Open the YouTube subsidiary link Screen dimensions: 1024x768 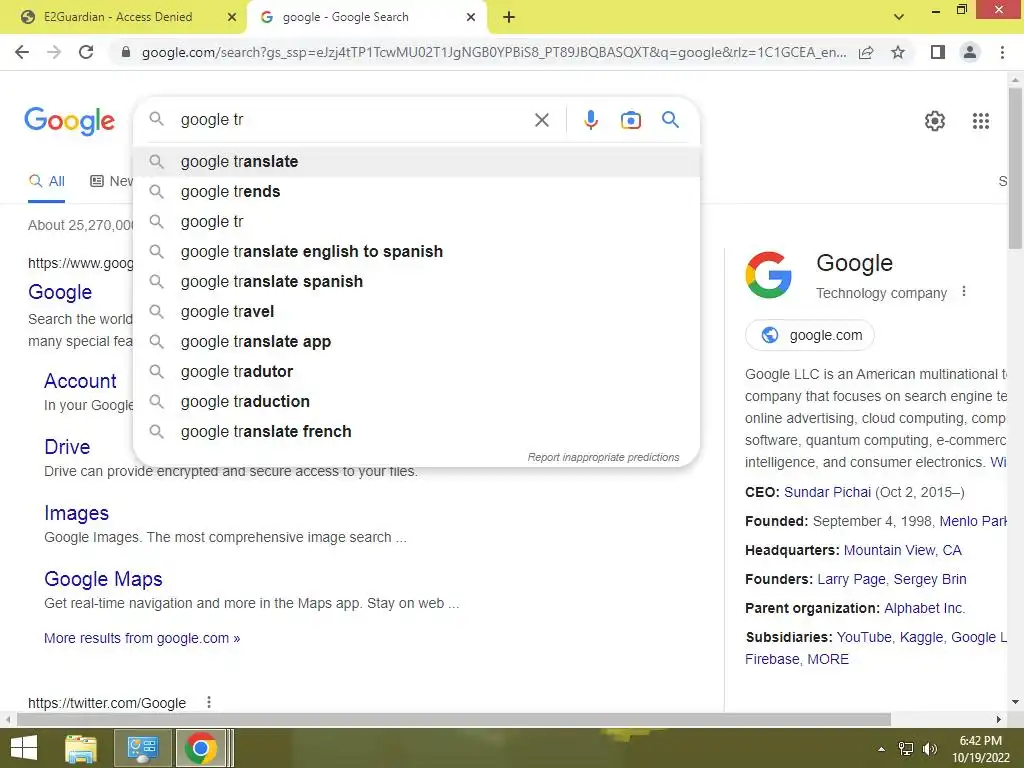pyautogui.click(x=863, y=637)
